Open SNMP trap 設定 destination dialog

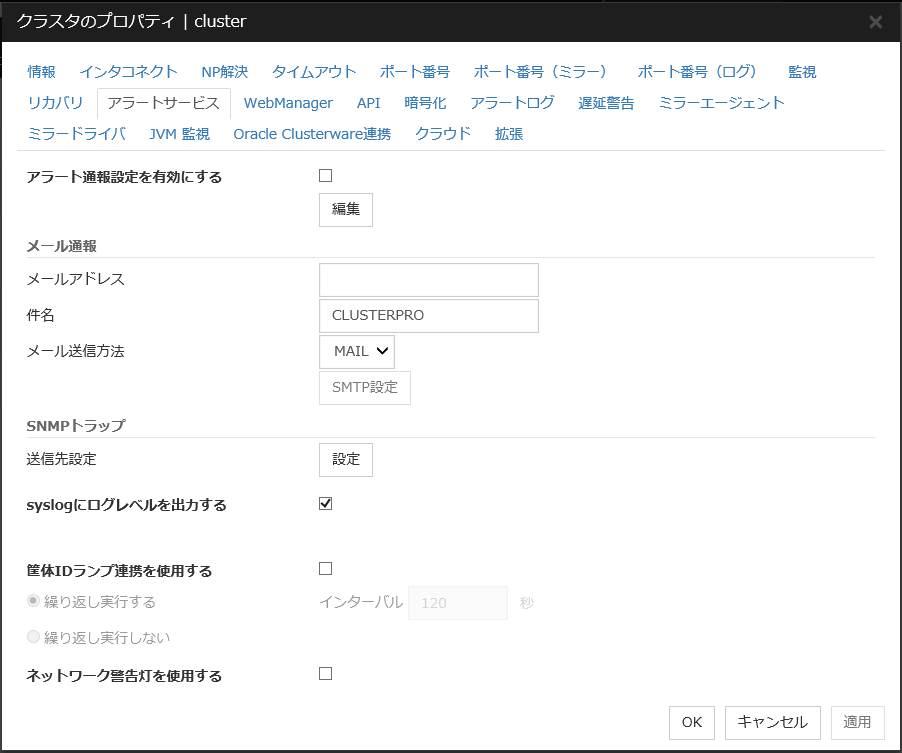(x=345, y=459)
